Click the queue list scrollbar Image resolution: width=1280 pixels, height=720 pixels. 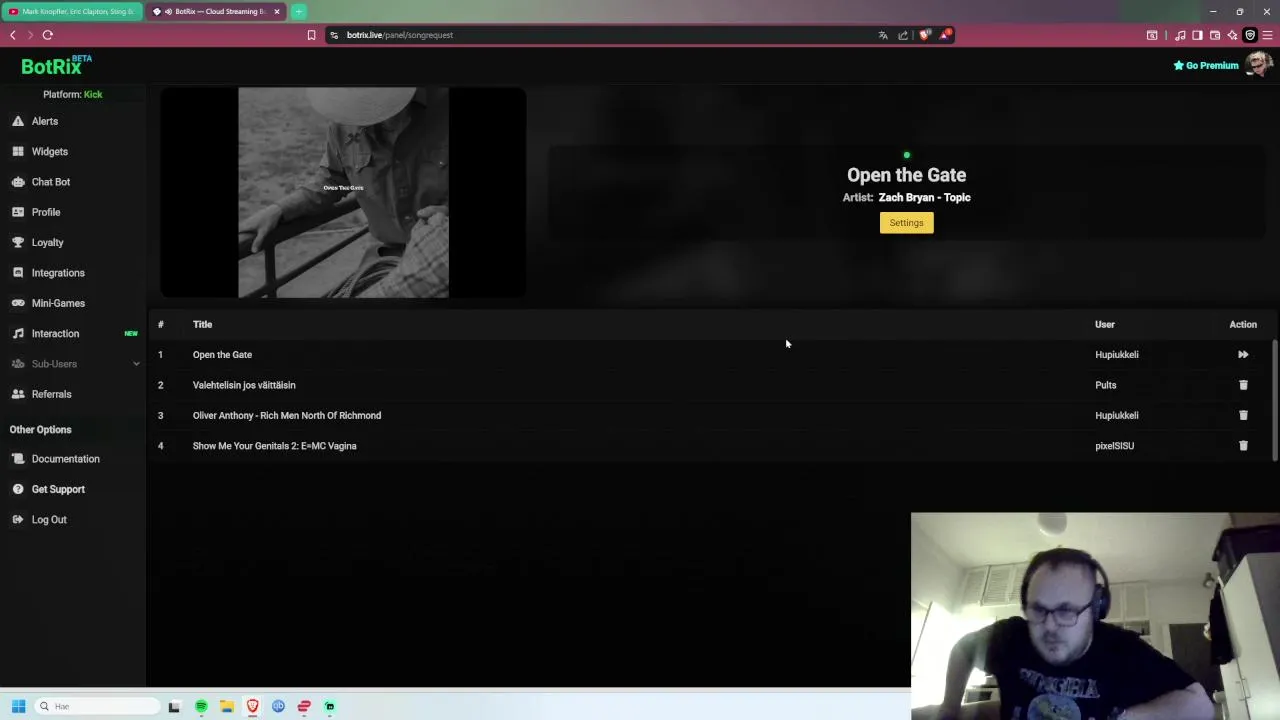[x=1275, y=400]
